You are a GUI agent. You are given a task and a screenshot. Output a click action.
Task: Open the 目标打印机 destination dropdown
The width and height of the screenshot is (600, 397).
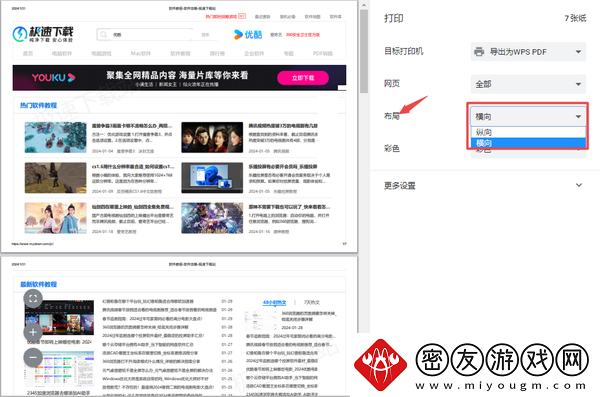click(528, 52)
